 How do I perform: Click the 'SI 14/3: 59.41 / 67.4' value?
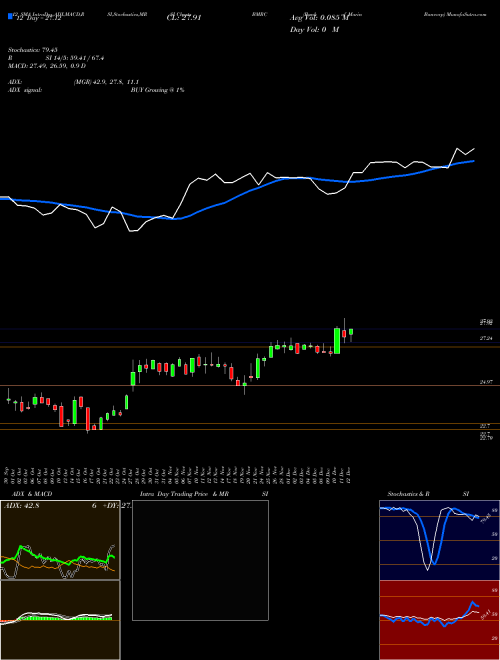tap(75, 58)
